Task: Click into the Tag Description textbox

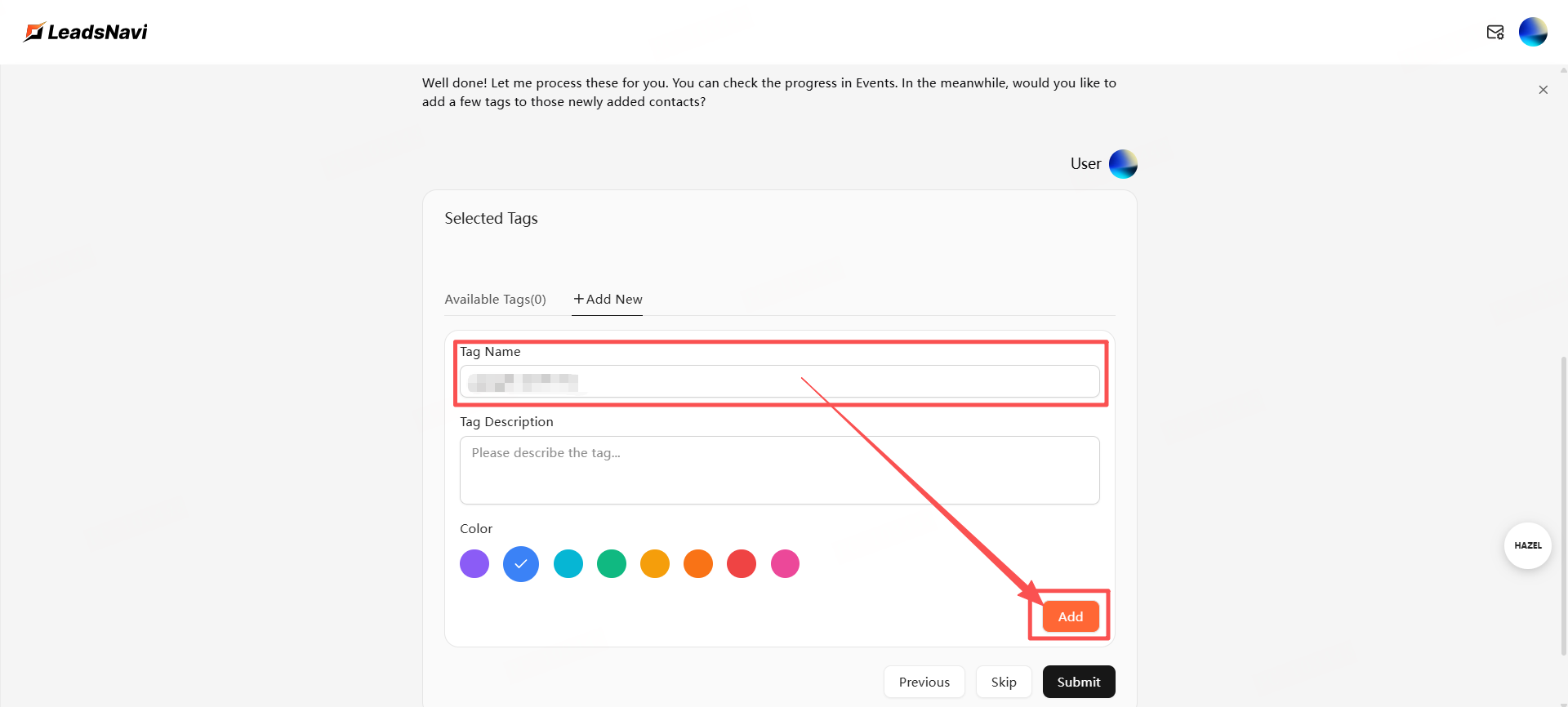Action: pos(779,470)
